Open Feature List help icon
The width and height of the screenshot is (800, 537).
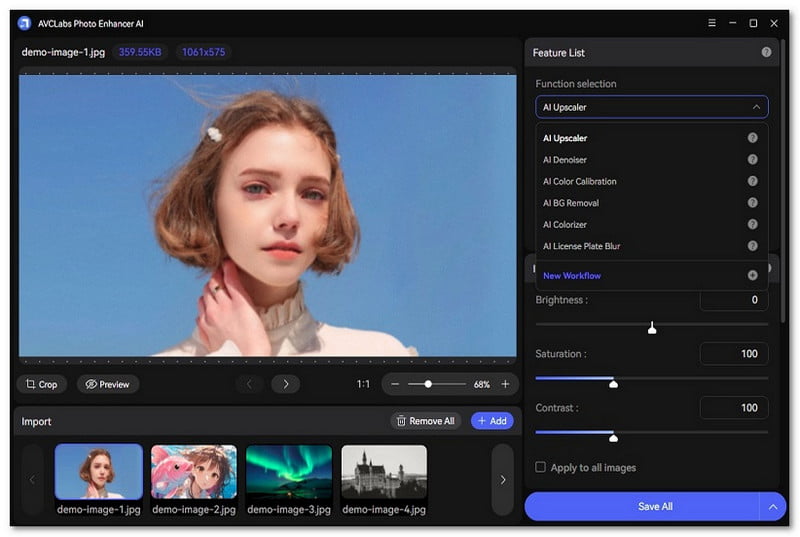[x=766, y=52]
